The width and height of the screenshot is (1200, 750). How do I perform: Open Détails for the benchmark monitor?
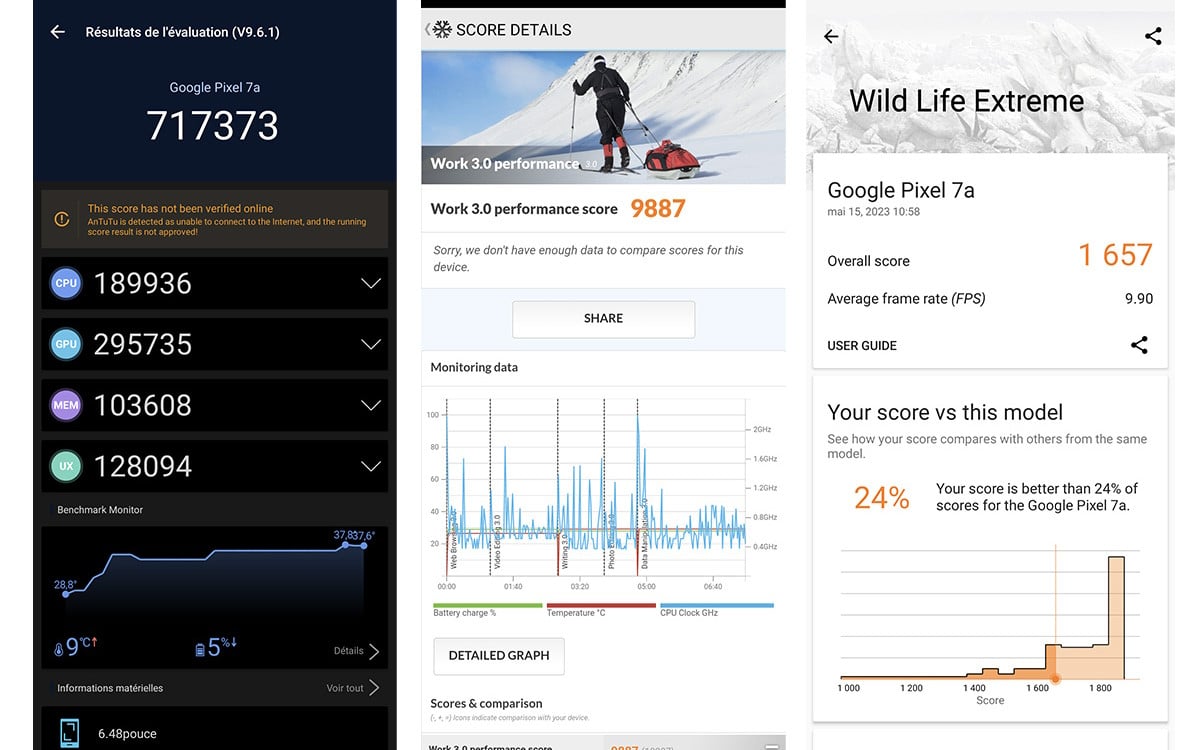356,651
